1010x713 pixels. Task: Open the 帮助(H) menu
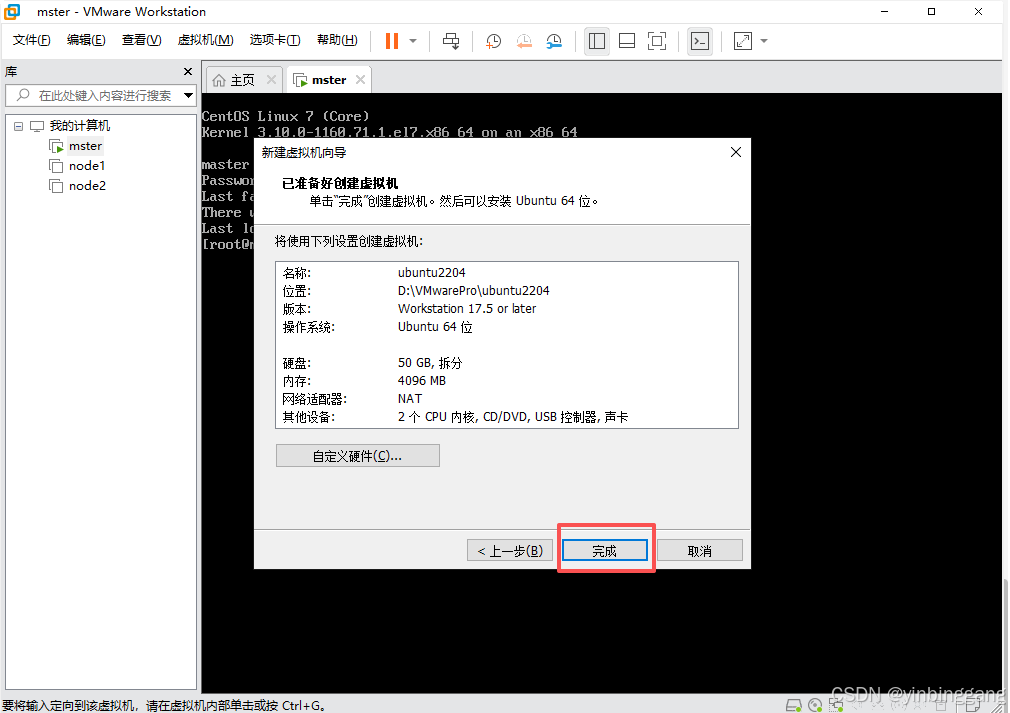pyautogui.click(x=337, y=40)
